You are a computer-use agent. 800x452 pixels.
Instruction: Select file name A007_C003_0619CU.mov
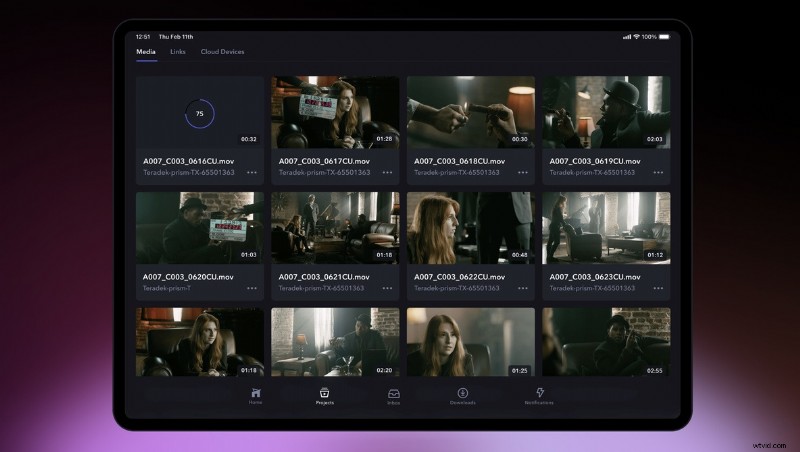(x=595, y=161)
